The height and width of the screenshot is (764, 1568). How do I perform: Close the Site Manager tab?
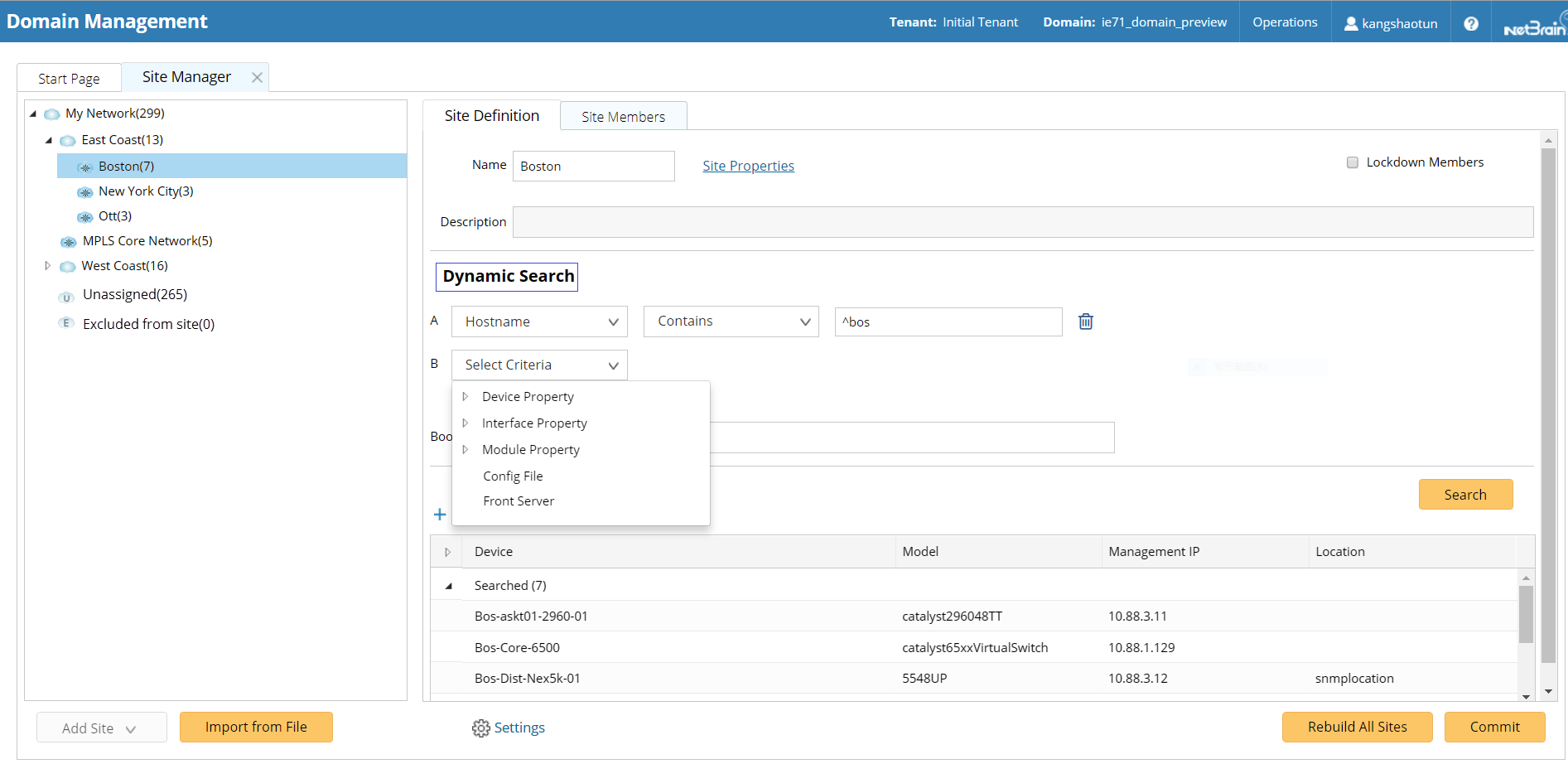pyautogui.click(x=257, y=77)
